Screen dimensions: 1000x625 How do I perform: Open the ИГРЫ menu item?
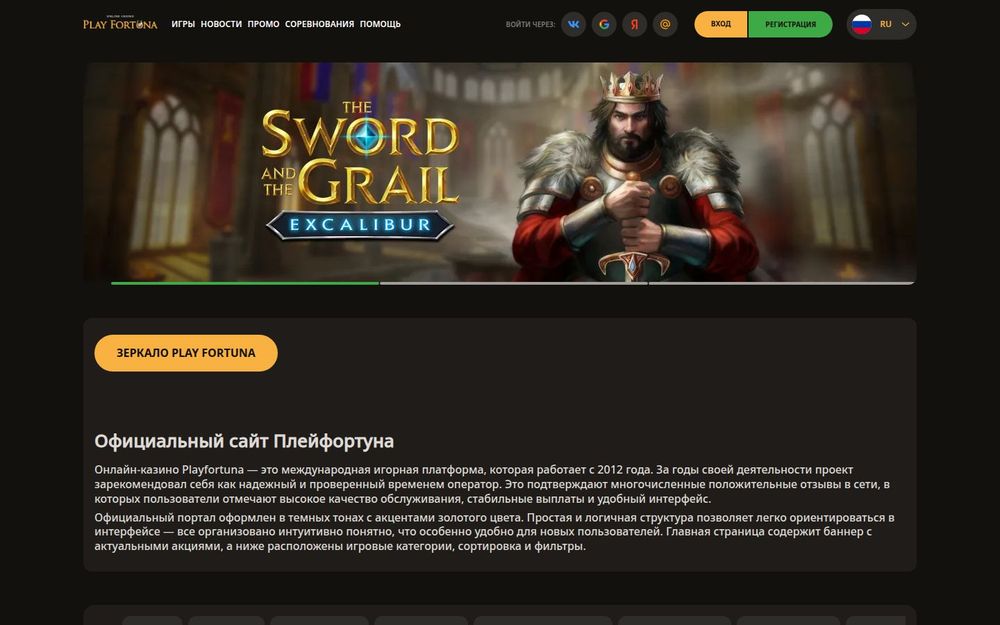tap(183, 24)
